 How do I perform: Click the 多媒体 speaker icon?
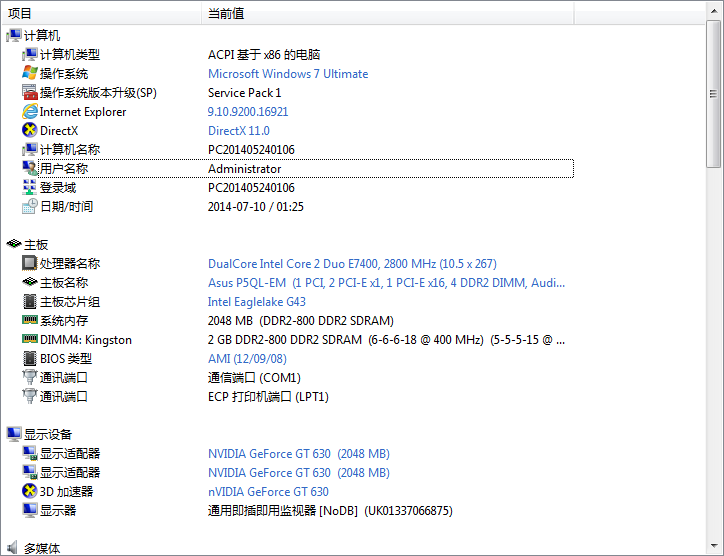coord(13,548)
